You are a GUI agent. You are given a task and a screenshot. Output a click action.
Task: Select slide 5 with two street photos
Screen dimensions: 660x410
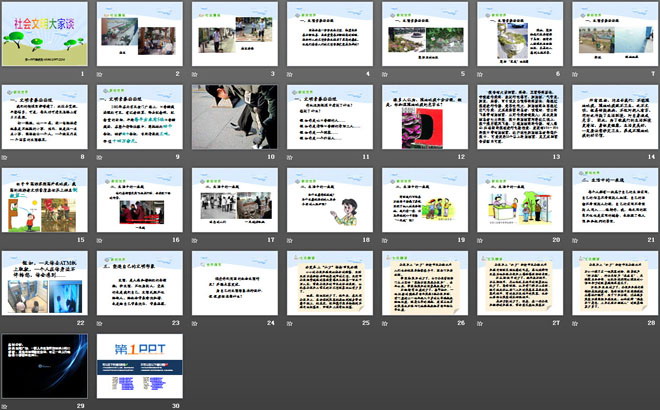[x=423, y=34]
